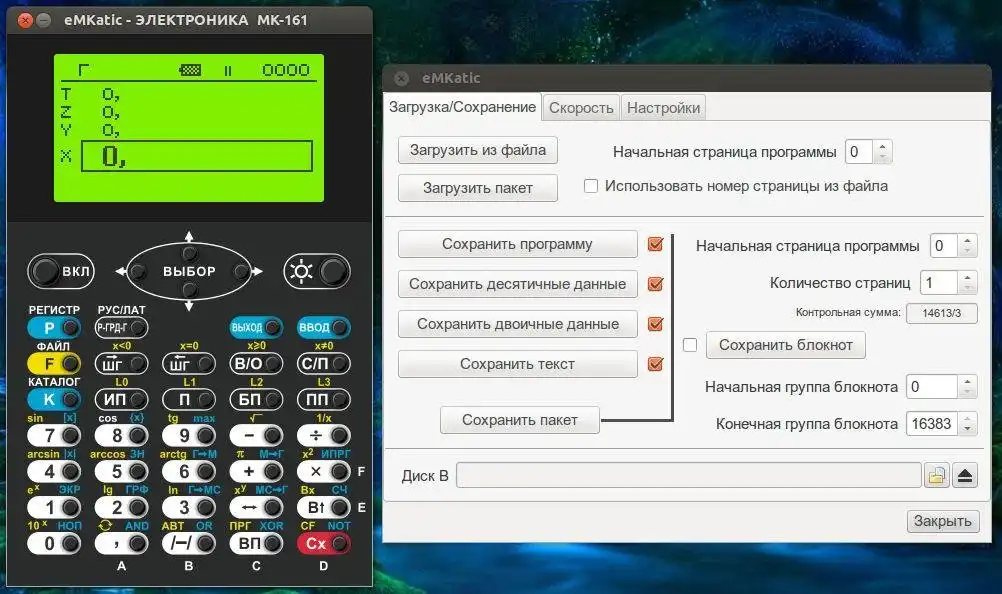Close the eMKatic settings dialog window
The image size is (1002, 594).
(401, 78)
